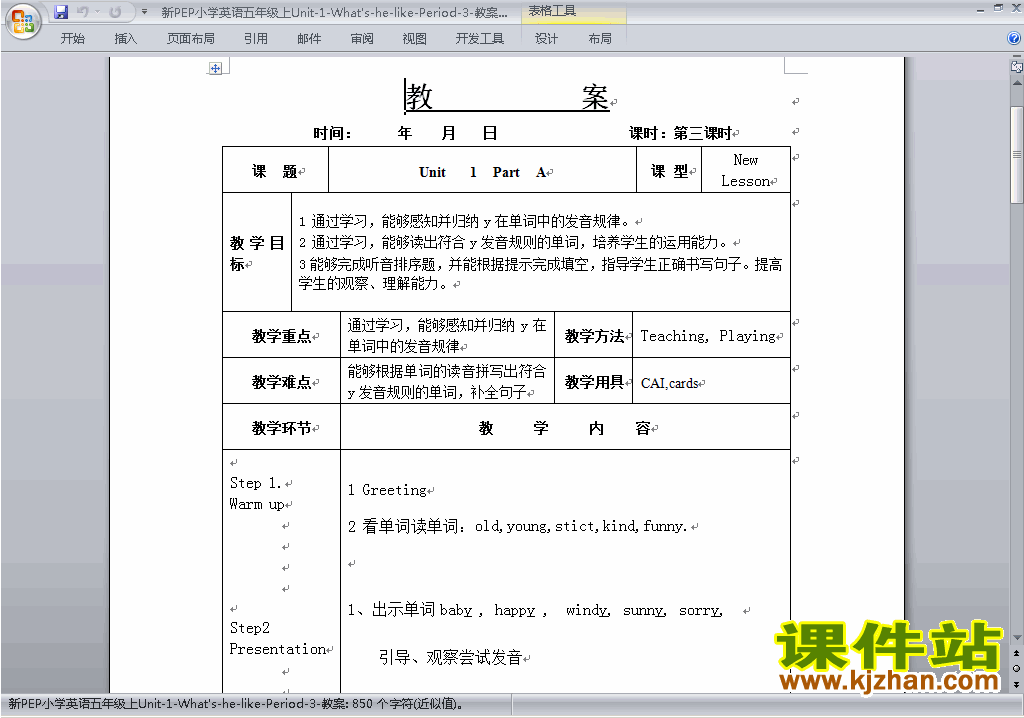1024x718 pixels.
Task: Click the 教学重点 cell
Action: point(281,335)
